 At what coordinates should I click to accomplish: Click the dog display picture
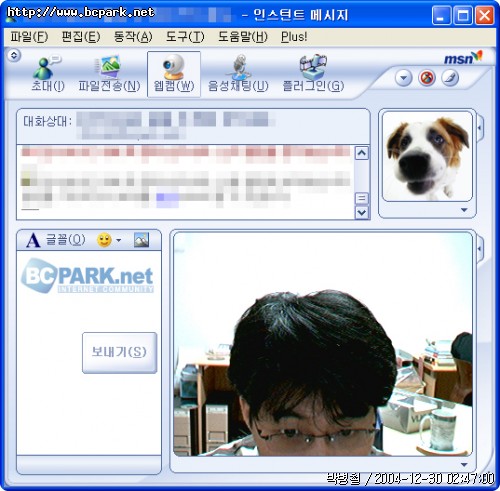pyautogui.click(x=427, y=156)
